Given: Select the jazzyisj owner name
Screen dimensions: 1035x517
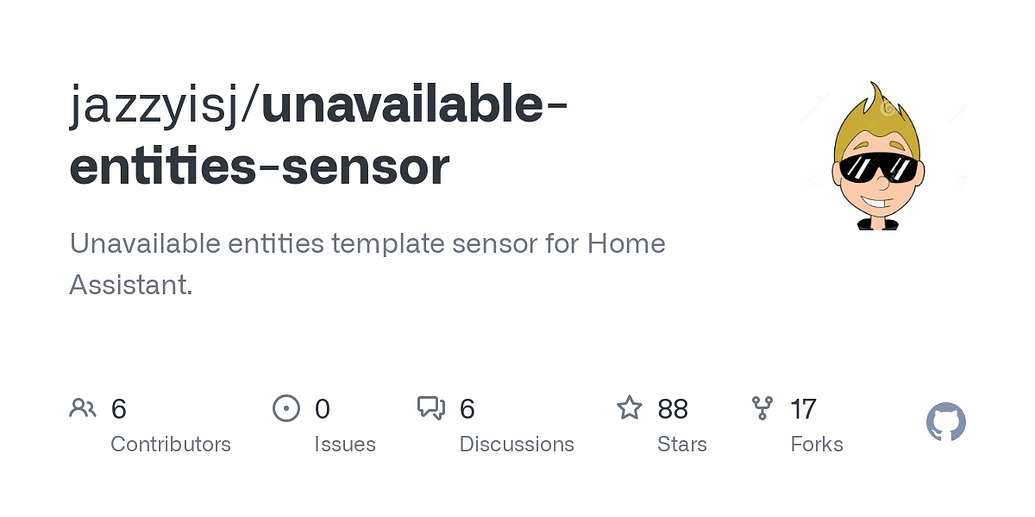Looking at the screenshot, I should [154, 107].
